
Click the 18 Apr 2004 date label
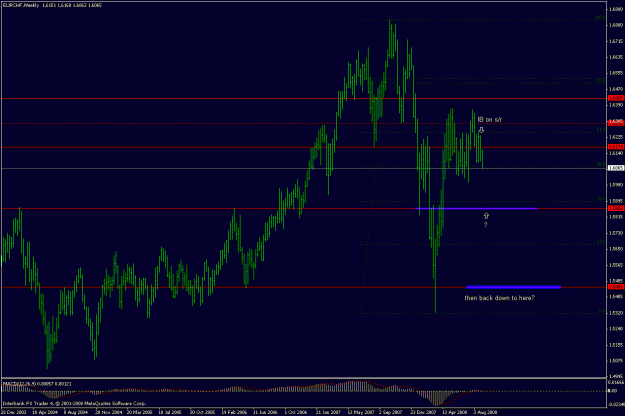(x=45, y=412)
